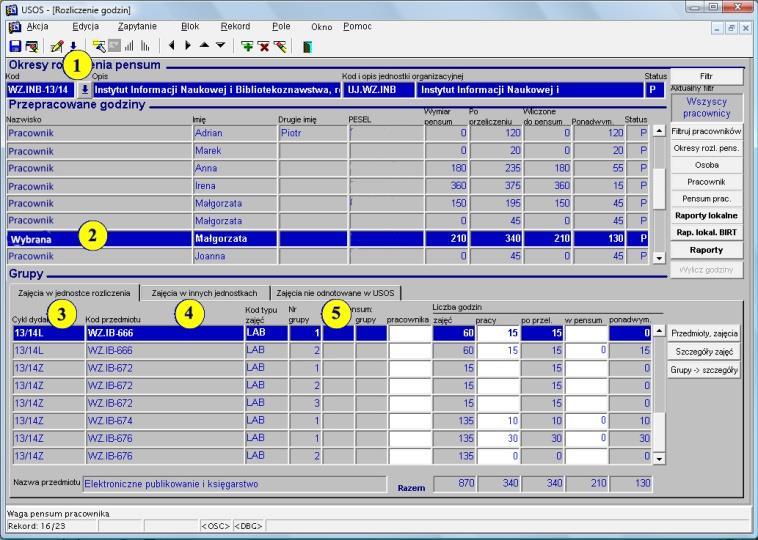
Task: Open the Akcja menu
Action: click(x=37, y=26)
